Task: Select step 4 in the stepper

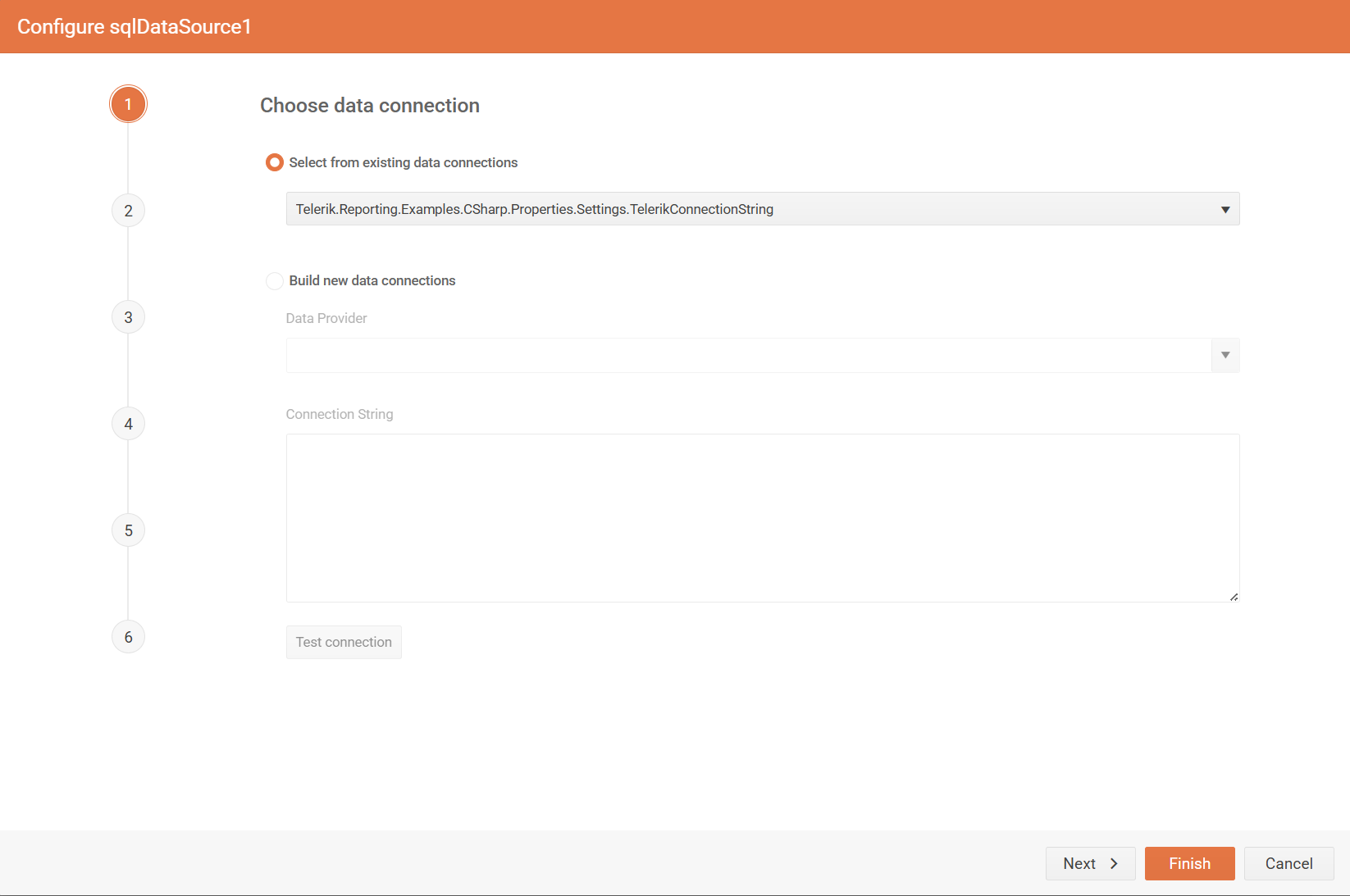Action: tap(128, 424)
